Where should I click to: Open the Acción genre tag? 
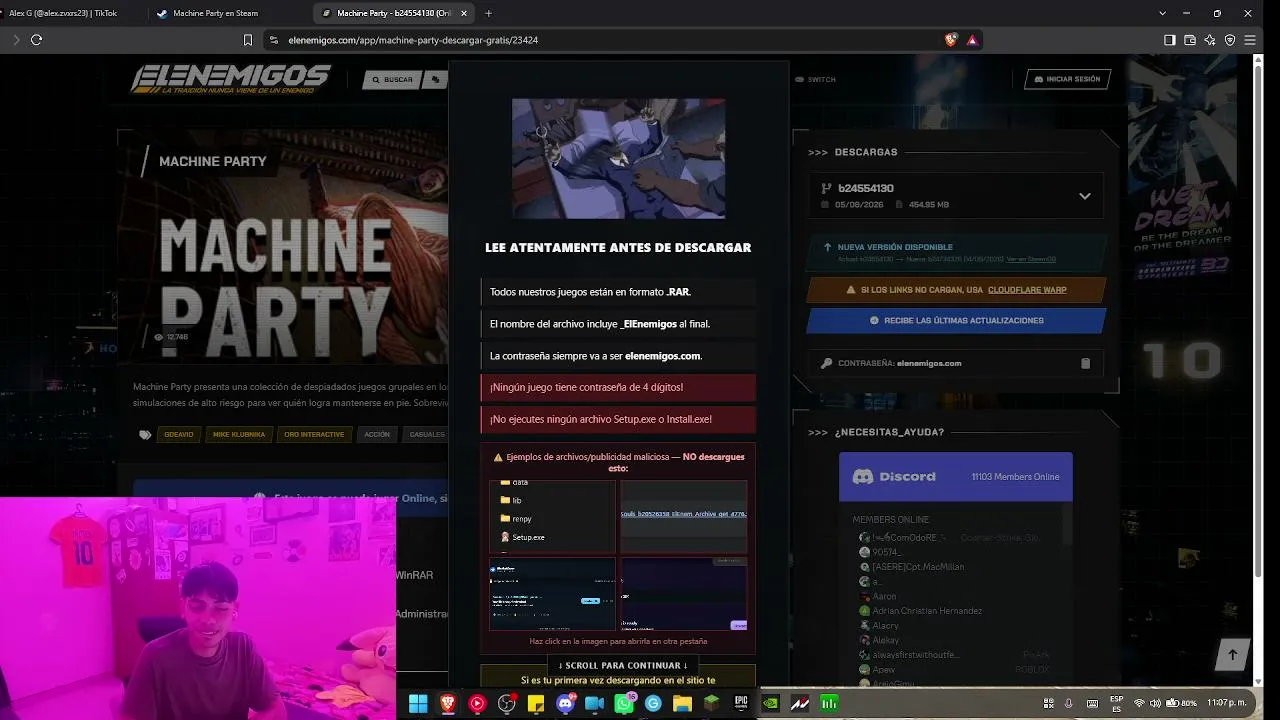point(377,435)
